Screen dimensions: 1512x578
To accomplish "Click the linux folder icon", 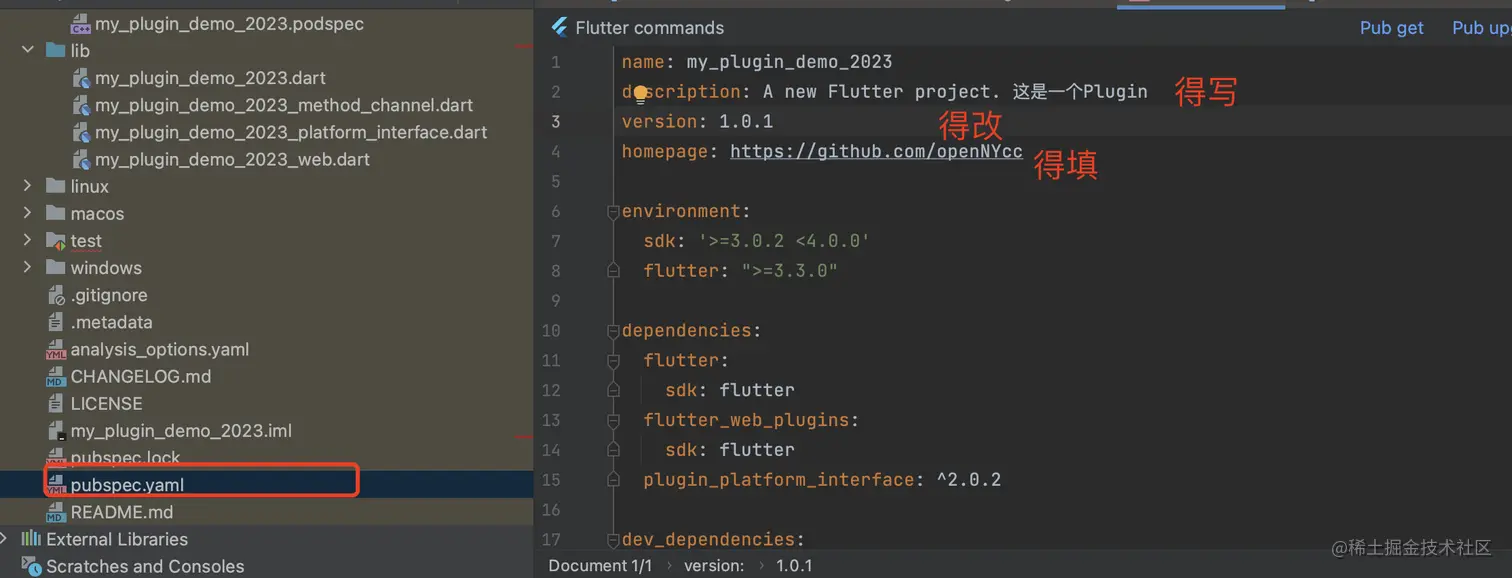I will pos(56,186).
